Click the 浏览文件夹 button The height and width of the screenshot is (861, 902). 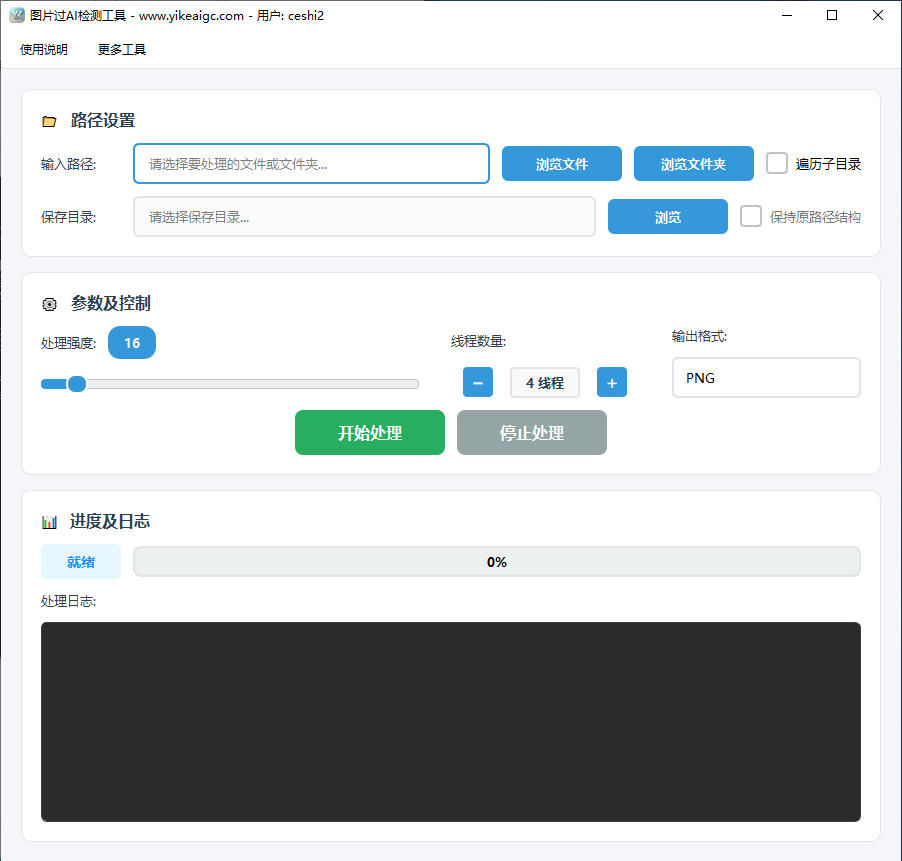coord(693,164)
